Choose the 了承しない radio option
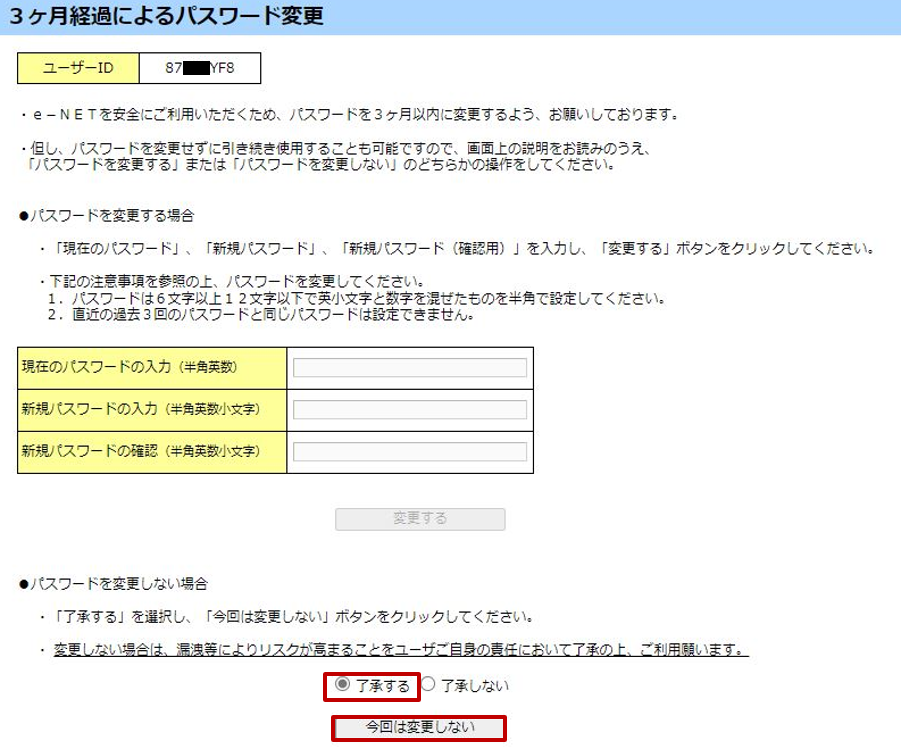Viewport: 901px width, 749px height. pyautogui.click(x=429, y=685)
